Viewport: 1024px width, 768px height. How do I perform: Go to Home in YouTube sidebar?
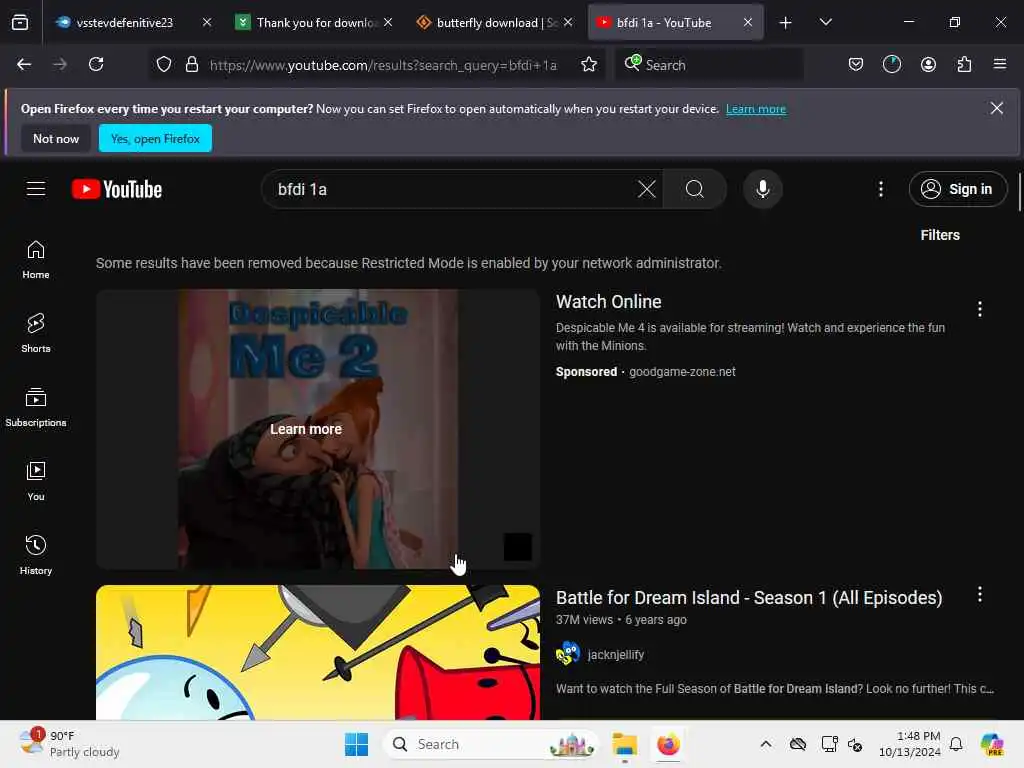pyautogui.click(x=36, y=259)
